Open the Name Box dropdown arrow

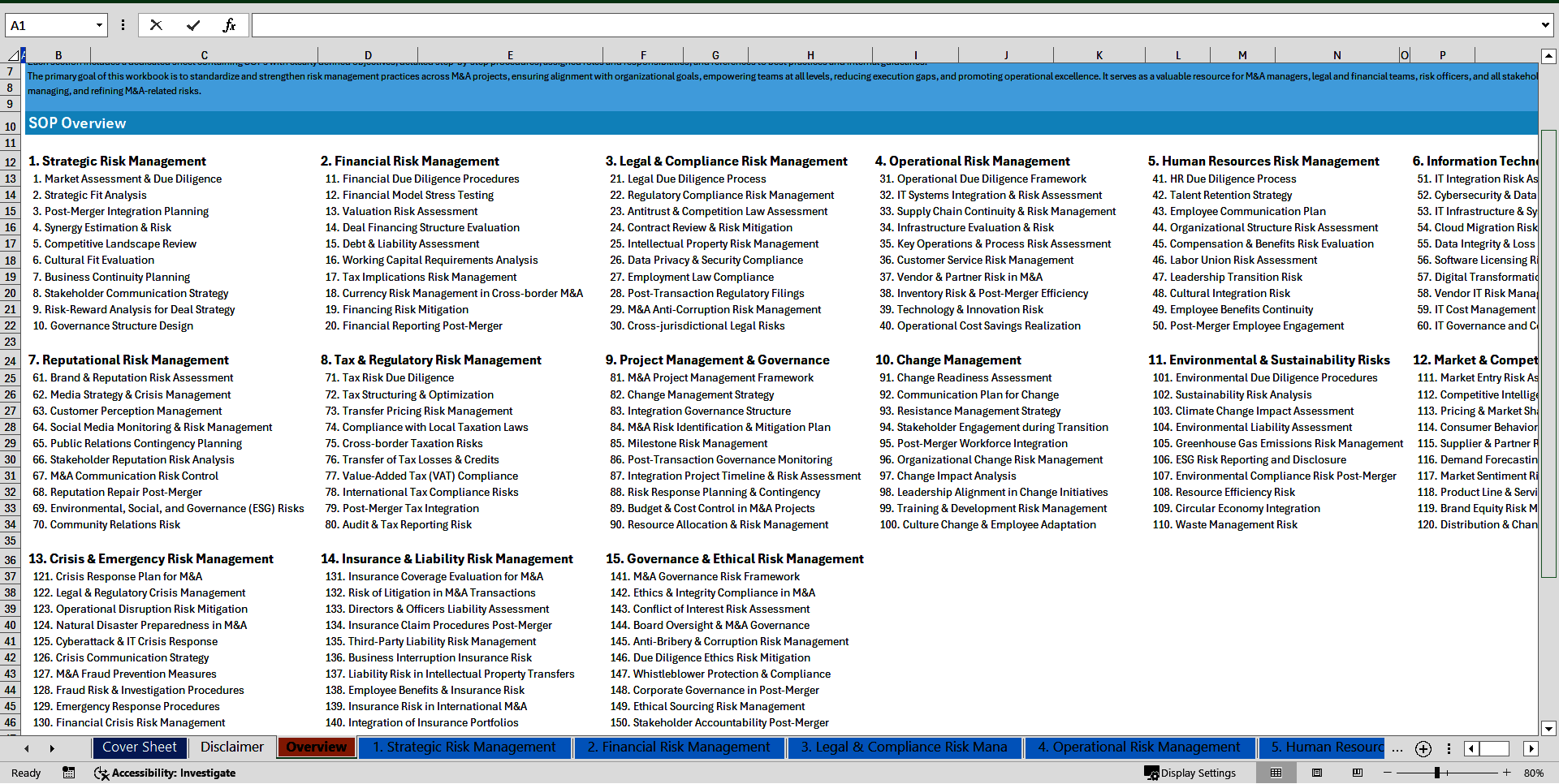(x=97, y=24)
